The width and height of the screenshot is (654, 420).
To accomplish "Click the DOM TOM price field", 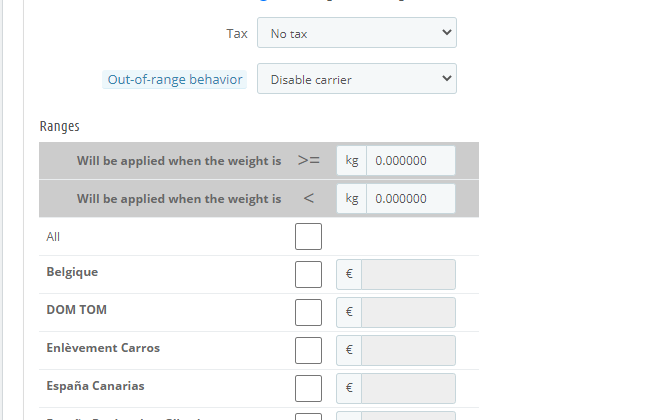I will pos(408,312).
